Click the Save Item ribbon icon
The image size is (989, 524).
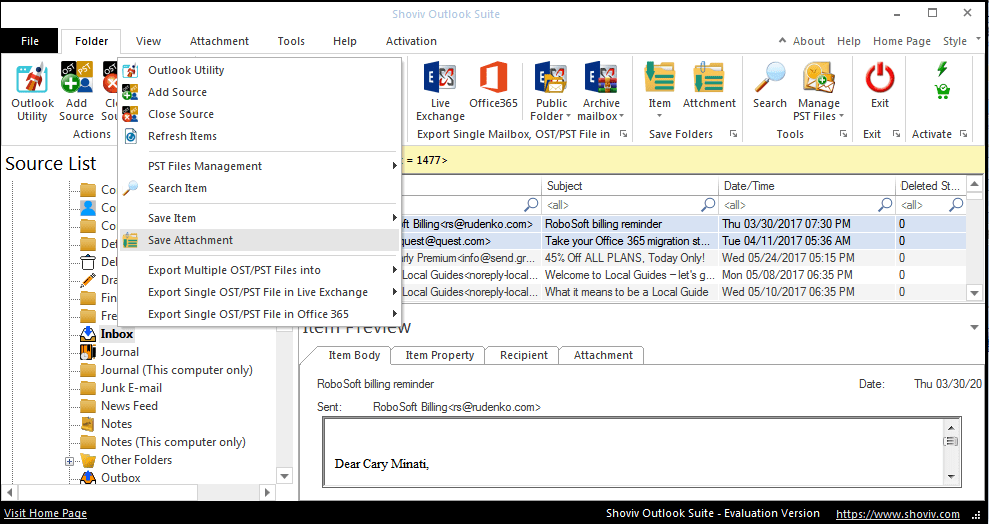pyautogui.click(x=660, y=78)
